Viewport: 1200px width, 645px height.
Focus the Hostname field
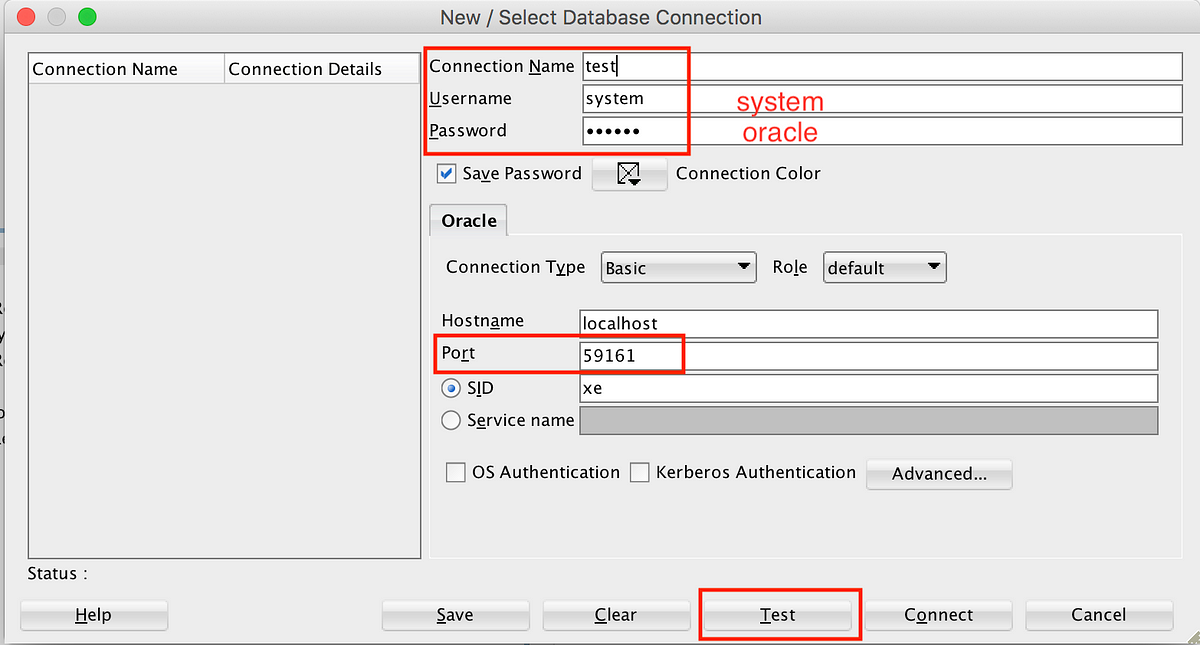[x=869, y=323]
